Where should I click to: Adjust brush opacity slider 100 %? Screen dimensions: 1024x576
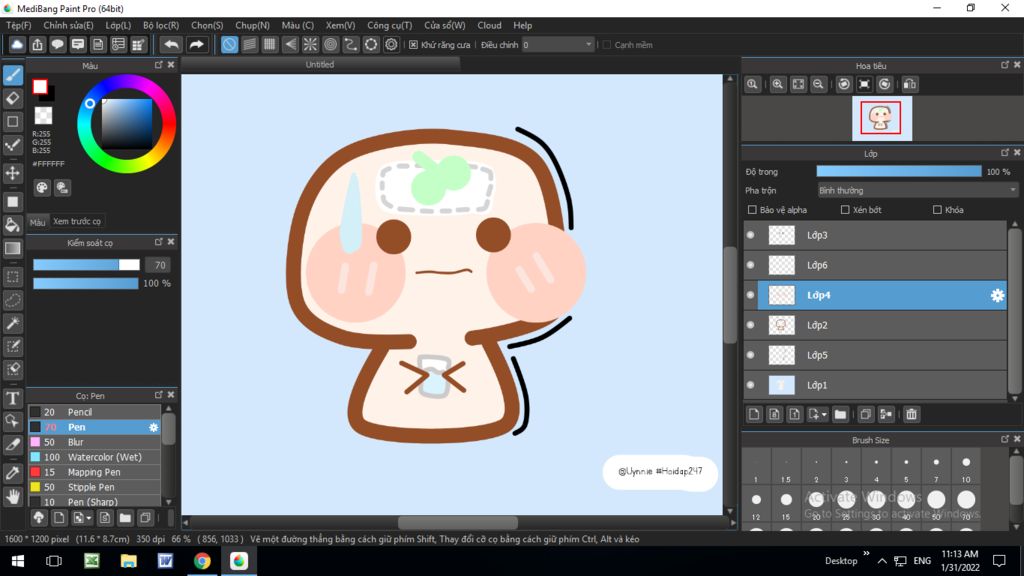pos(86,283)
